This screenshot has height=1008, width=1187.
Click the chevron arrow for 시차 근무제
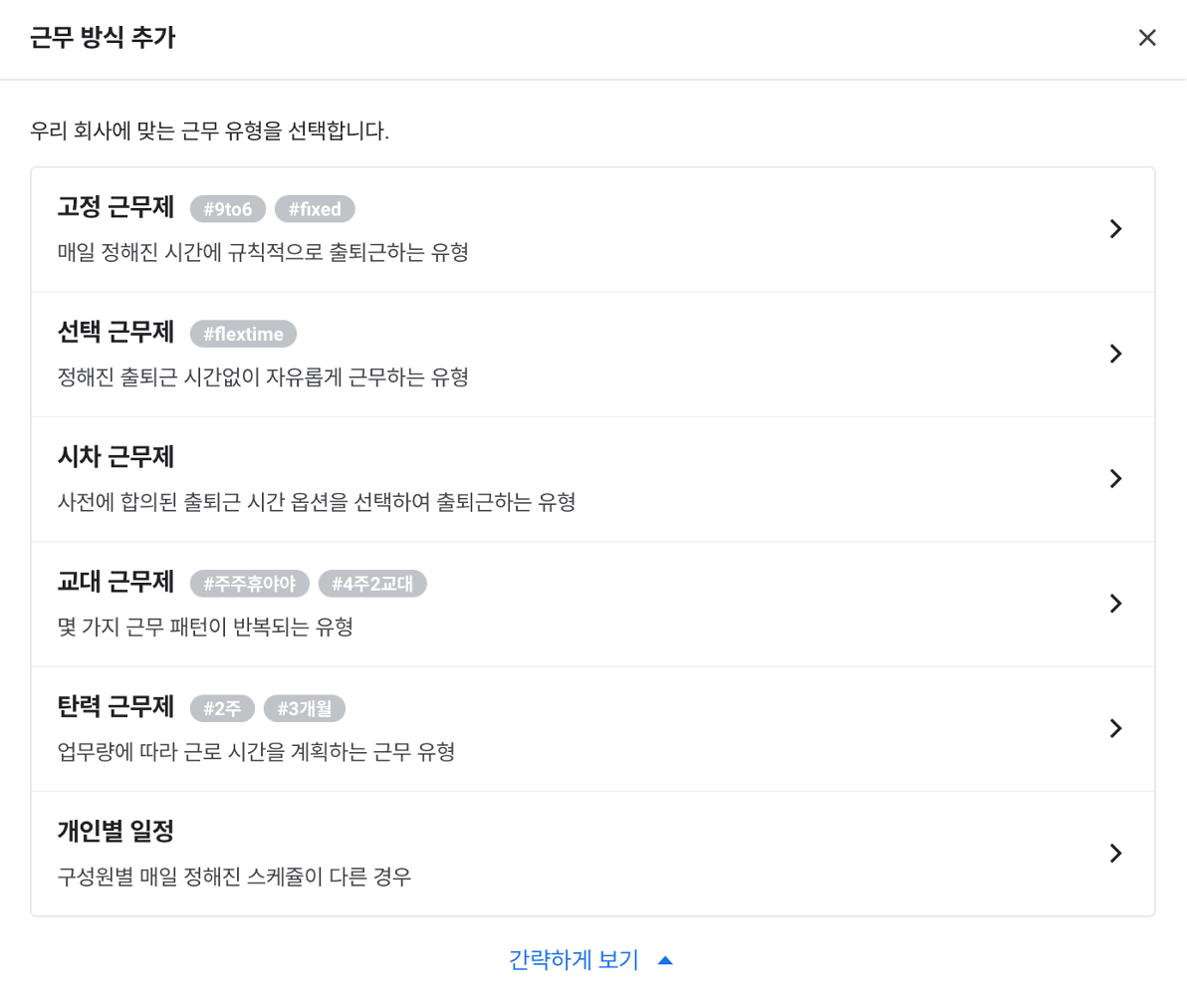tap(1115, 479)
